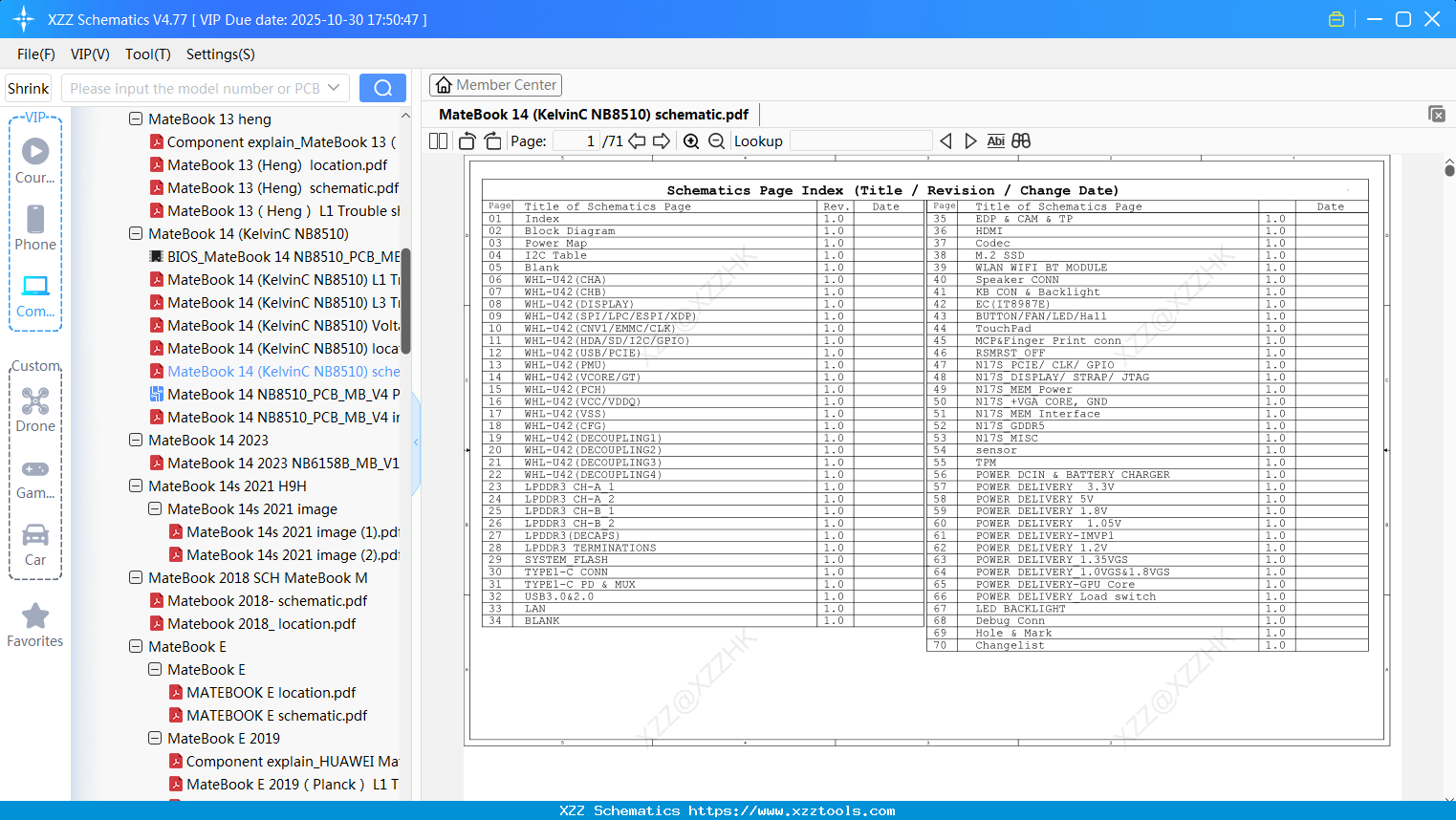Open the BIOS_MateBook 14 NB8510_PCB file
The height and width of the screenshot is (820, 1456).
coord(274,257)
